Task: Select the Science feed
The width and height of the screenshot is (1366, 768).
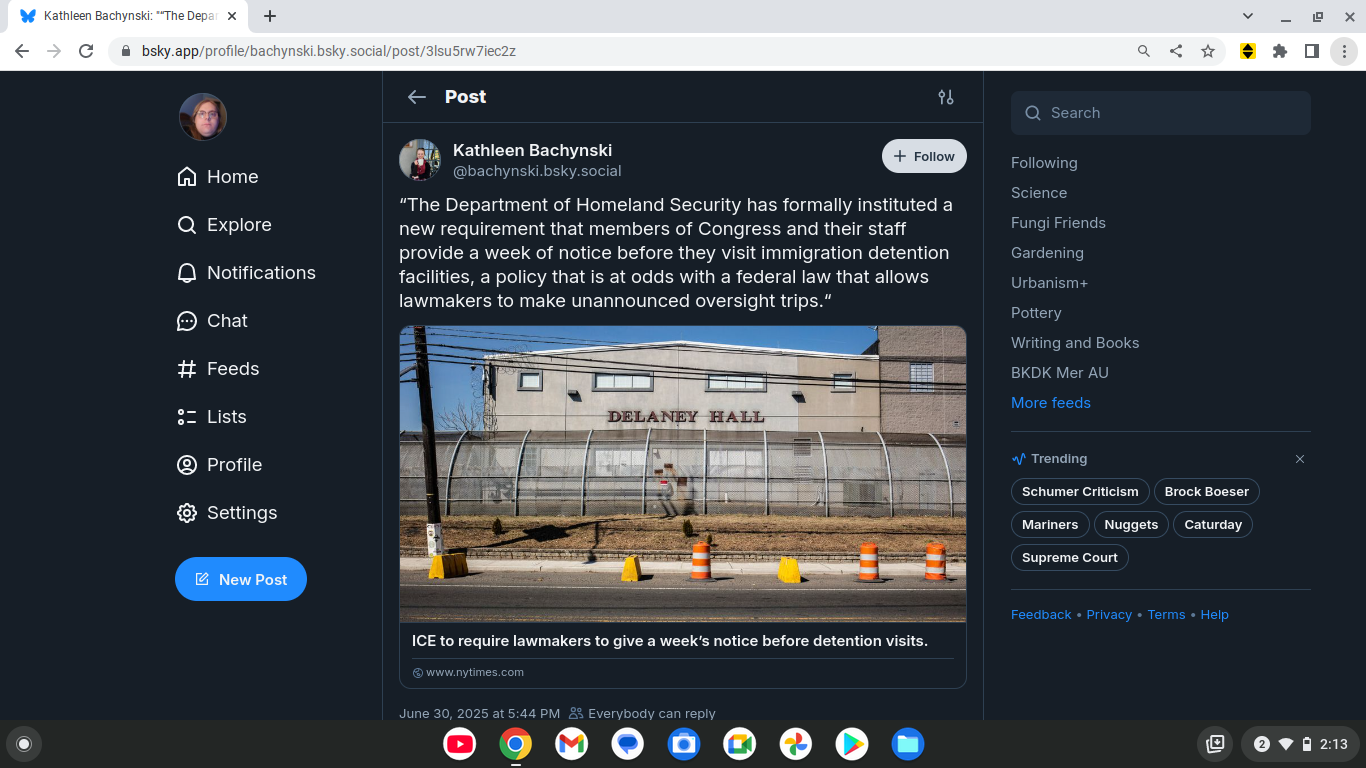Action: tap(1039, 193)
